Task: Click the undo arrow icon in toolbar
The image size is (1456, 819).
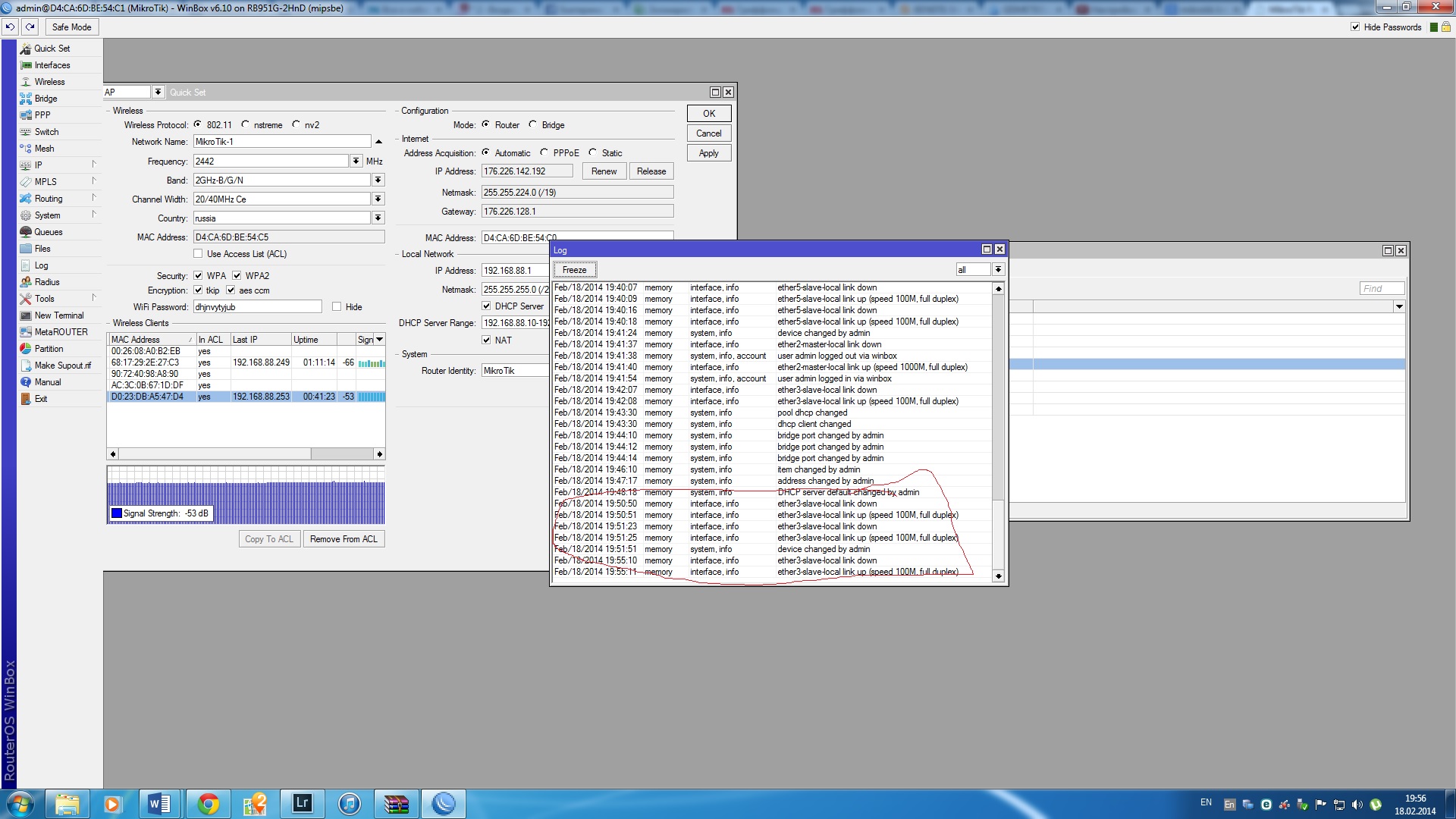Action: [x=10, y=27]
